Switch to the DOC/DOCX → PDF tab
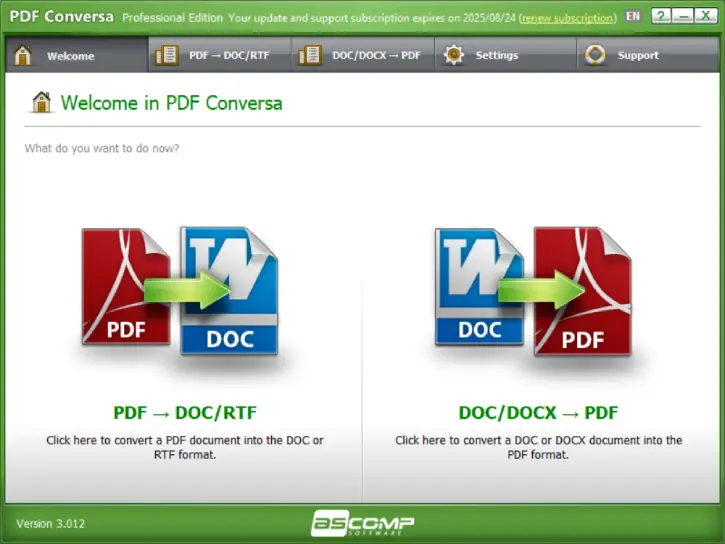Image resolution: width=725 pixels, height=544 pixels. 363,55
